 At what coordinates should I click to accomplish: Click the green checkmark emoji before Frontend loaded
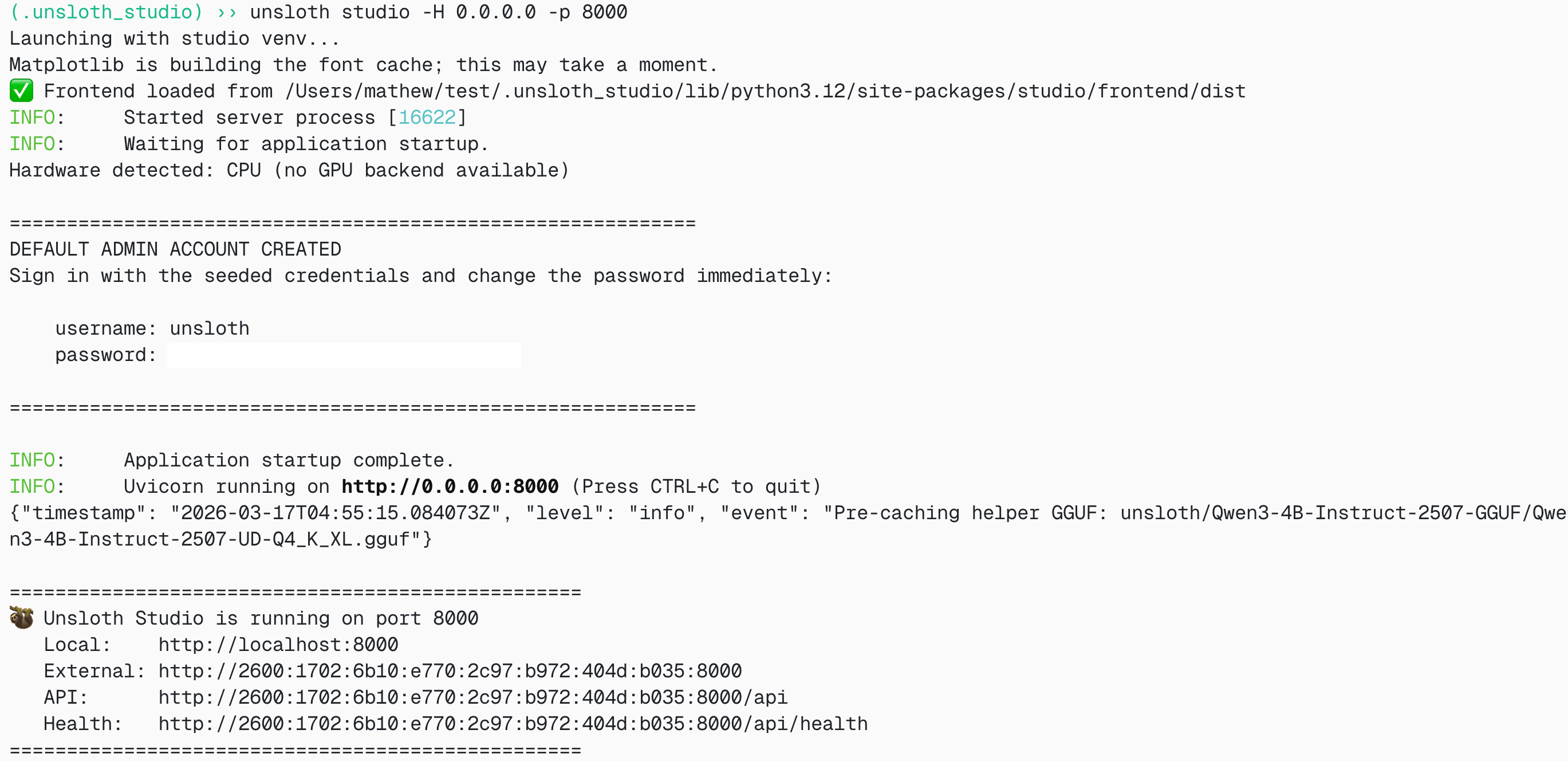point(21,91)
